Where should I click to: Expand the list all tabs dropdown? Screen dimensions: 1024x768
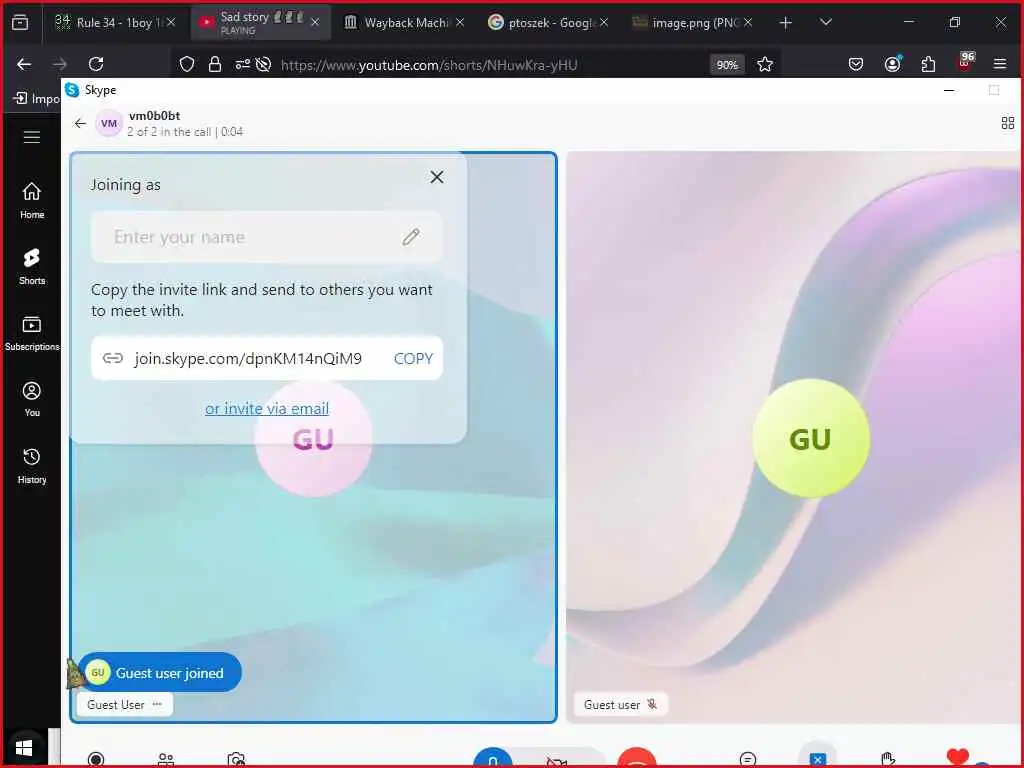[x=825, y=22]
